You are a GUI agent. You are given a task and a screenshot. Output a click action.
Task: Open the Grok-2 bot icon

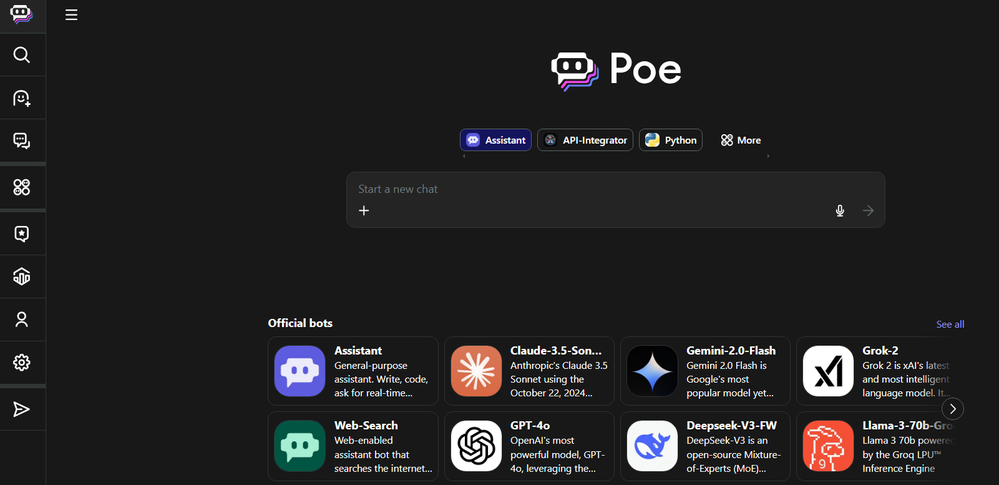click(828, 371)
